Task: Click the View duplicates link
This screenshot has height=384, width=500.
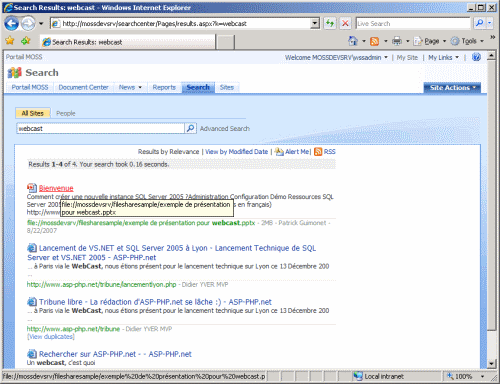Action: 51,337
